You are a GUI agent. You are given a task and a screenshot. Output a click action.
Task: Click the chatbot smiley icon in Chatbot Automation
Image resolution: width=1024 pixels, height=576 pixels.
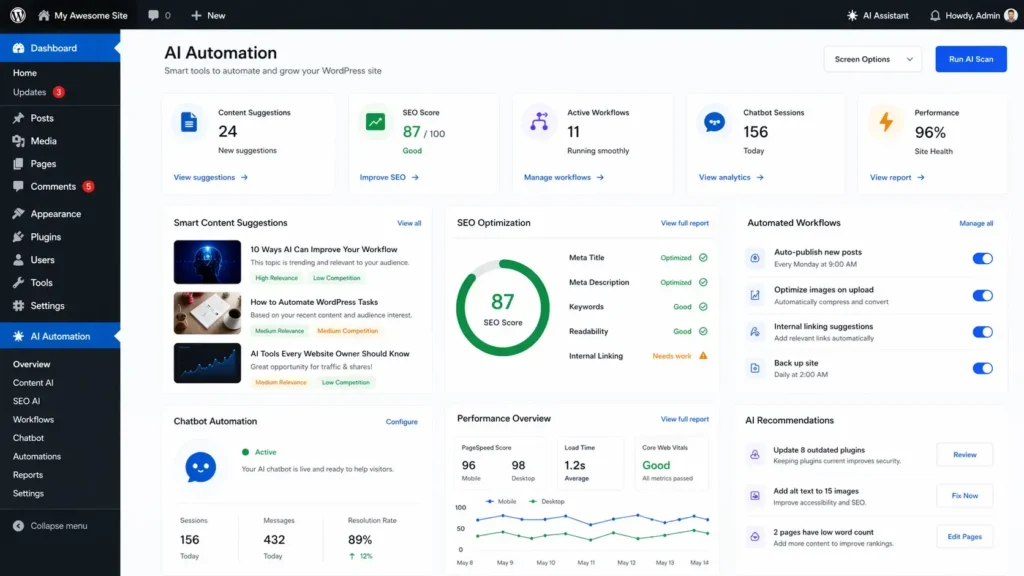coord(200,468)
